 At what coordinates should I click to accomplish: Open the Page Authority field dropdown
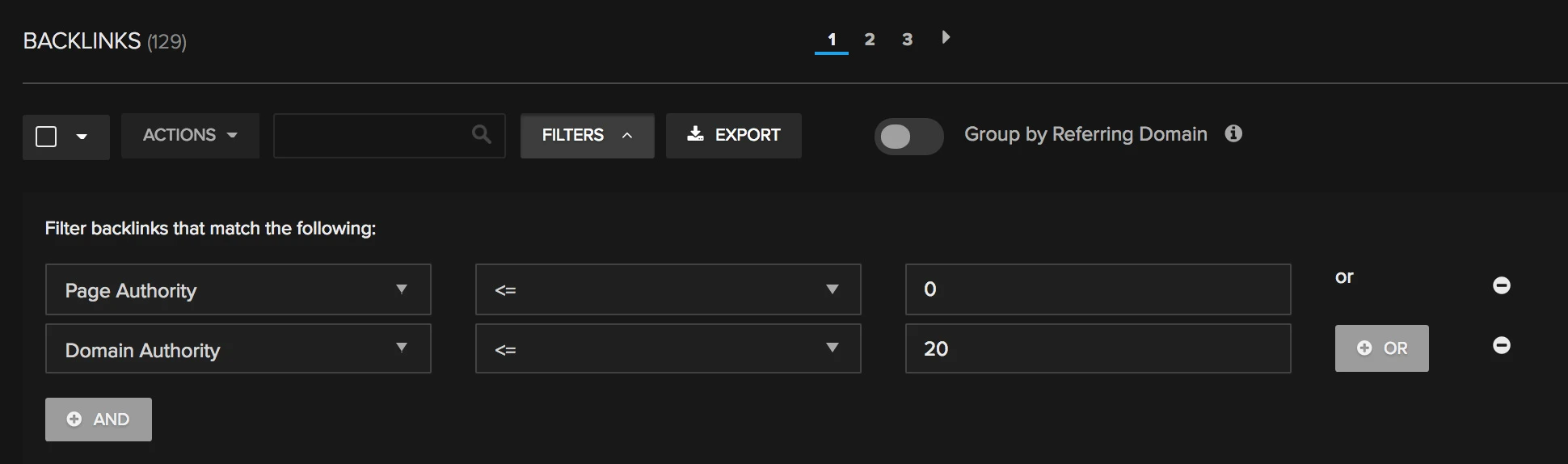pyautogui.click(x=238, y=289)
